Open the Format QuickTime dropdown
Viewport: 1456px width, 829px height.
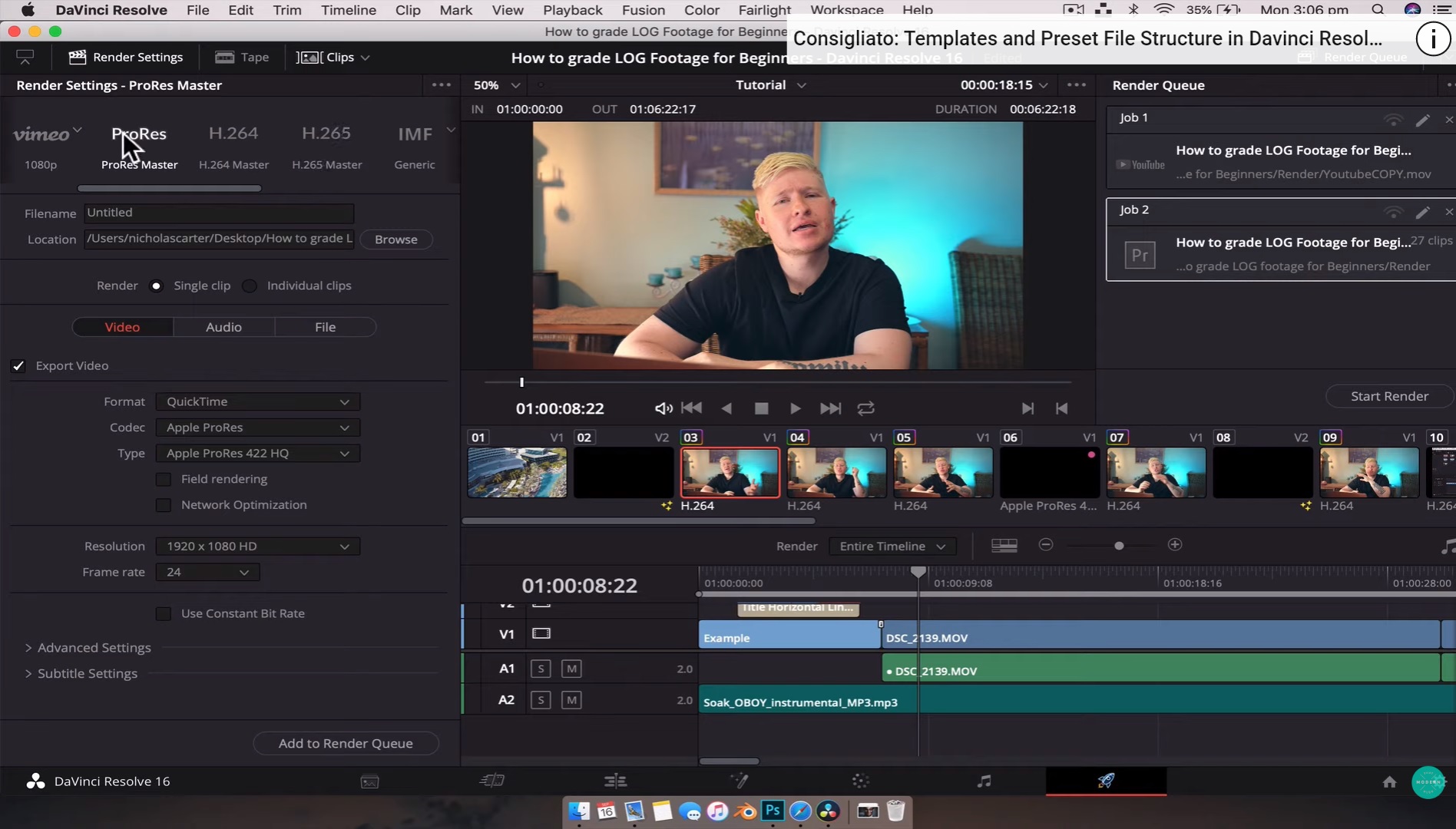click(x=258, y=402)
